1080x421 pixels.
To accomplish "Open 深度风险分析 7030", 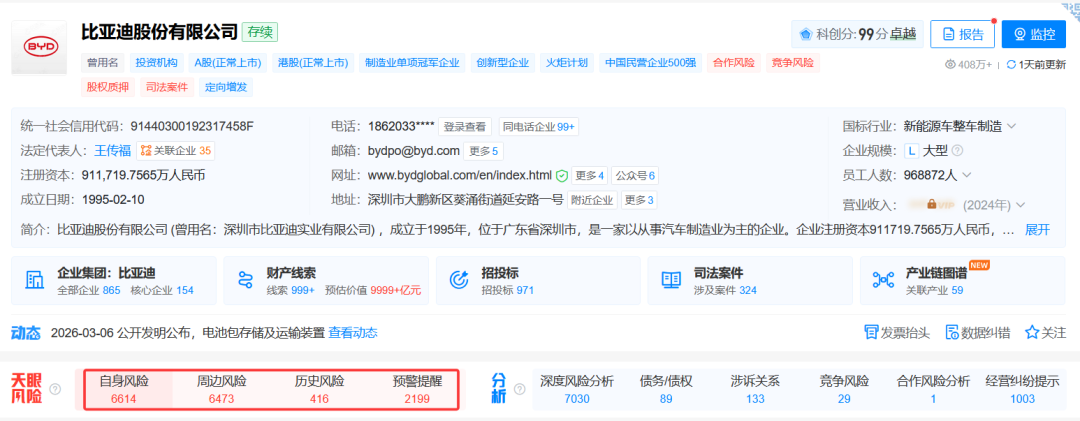I will [577, 389].
